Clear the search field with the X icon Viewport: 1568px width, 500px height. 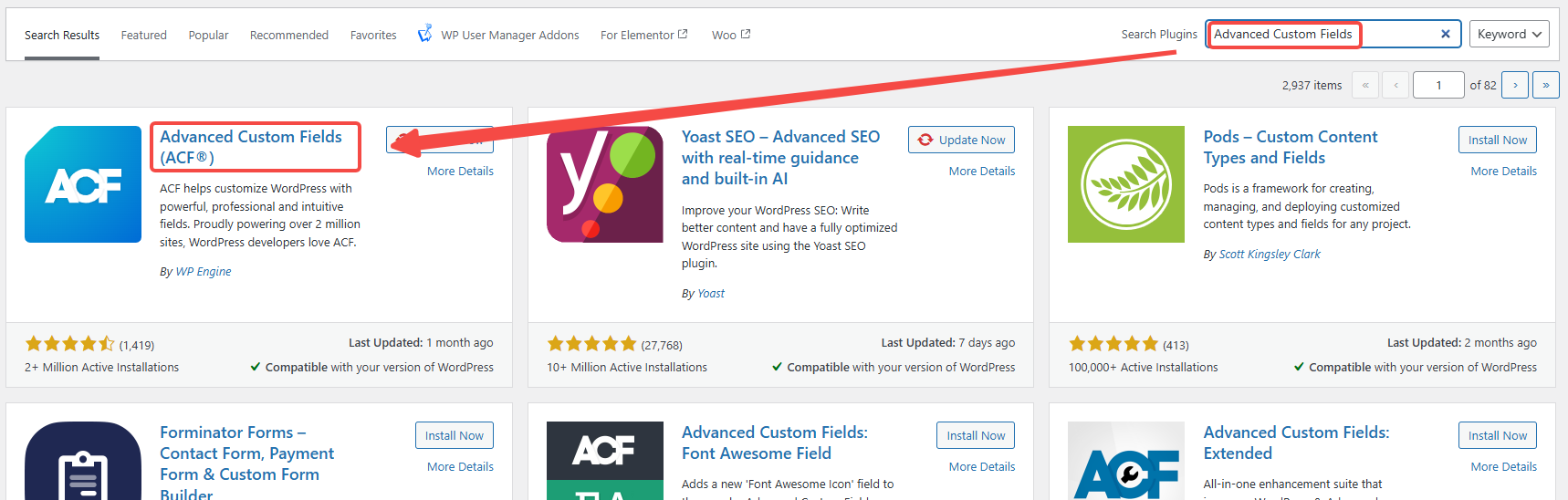pos(1445,35)
